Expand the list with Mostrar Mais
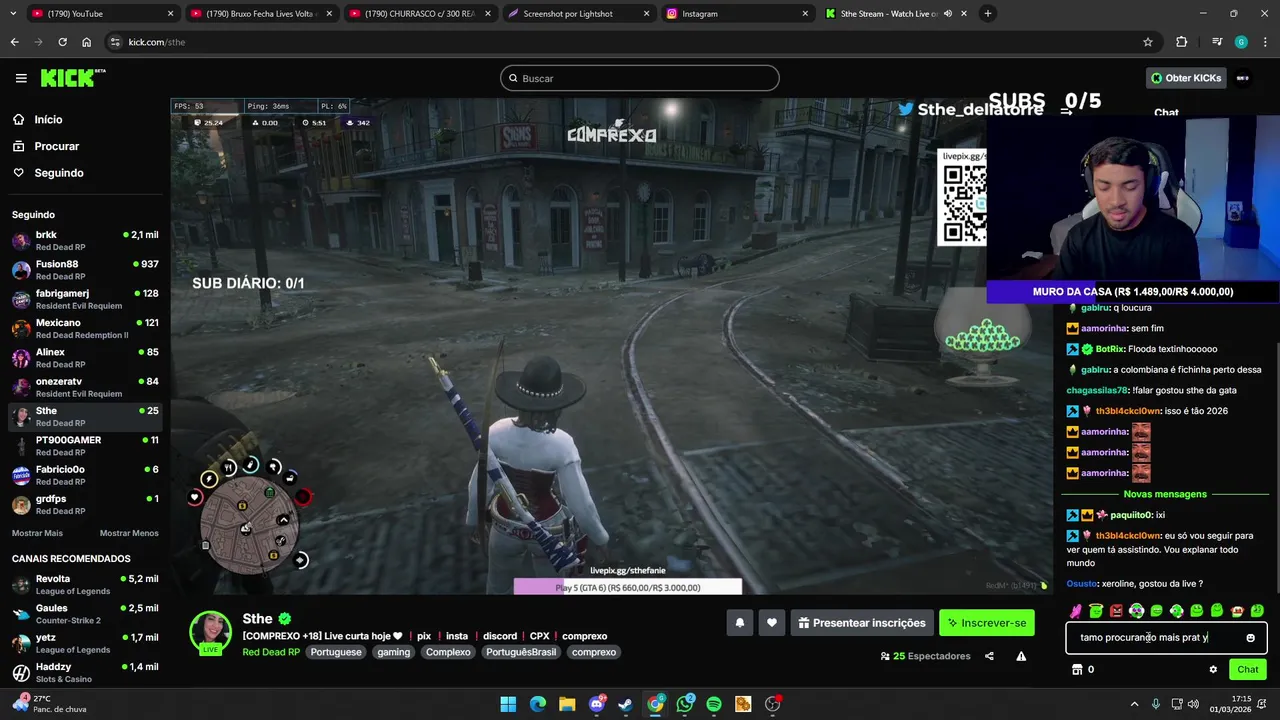Image resolution: width=1280 pixels, height=720 pixels. point(37,533)
